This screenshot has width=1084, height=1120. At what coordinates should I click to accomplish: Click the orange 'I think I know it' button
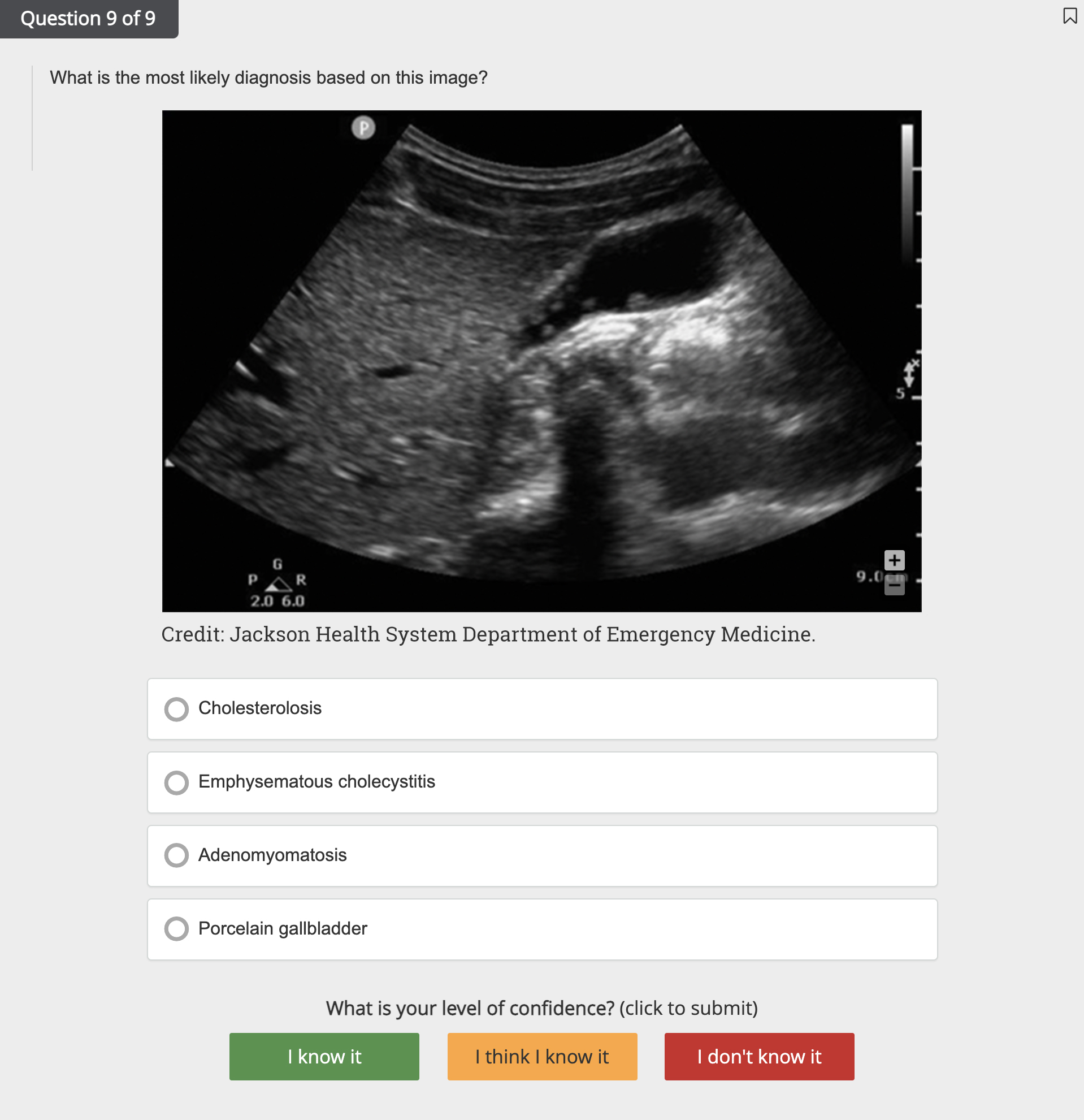coord(541,1057)
